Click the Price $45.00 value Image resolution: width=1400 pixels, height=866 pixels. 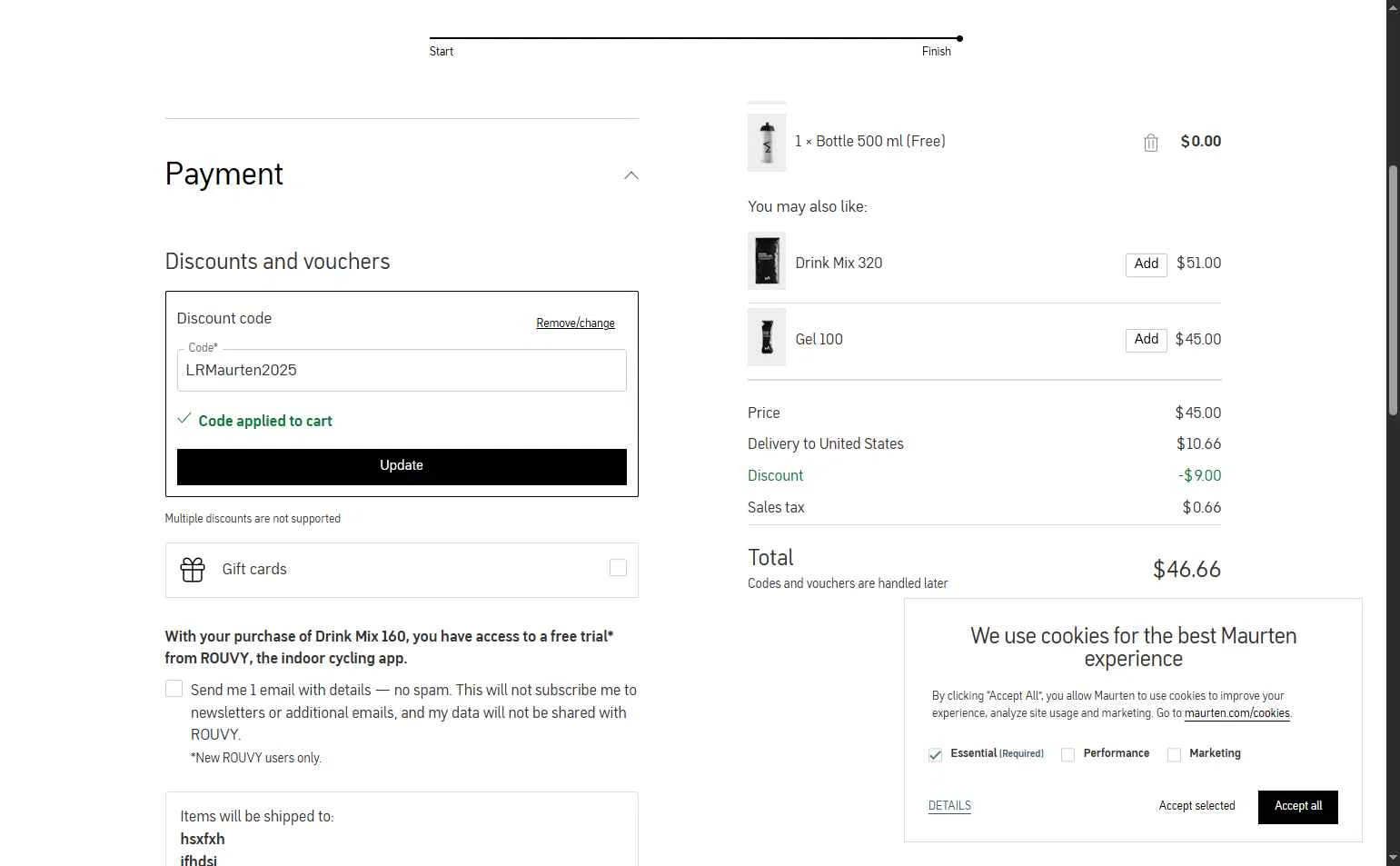tap(1197, 413)
